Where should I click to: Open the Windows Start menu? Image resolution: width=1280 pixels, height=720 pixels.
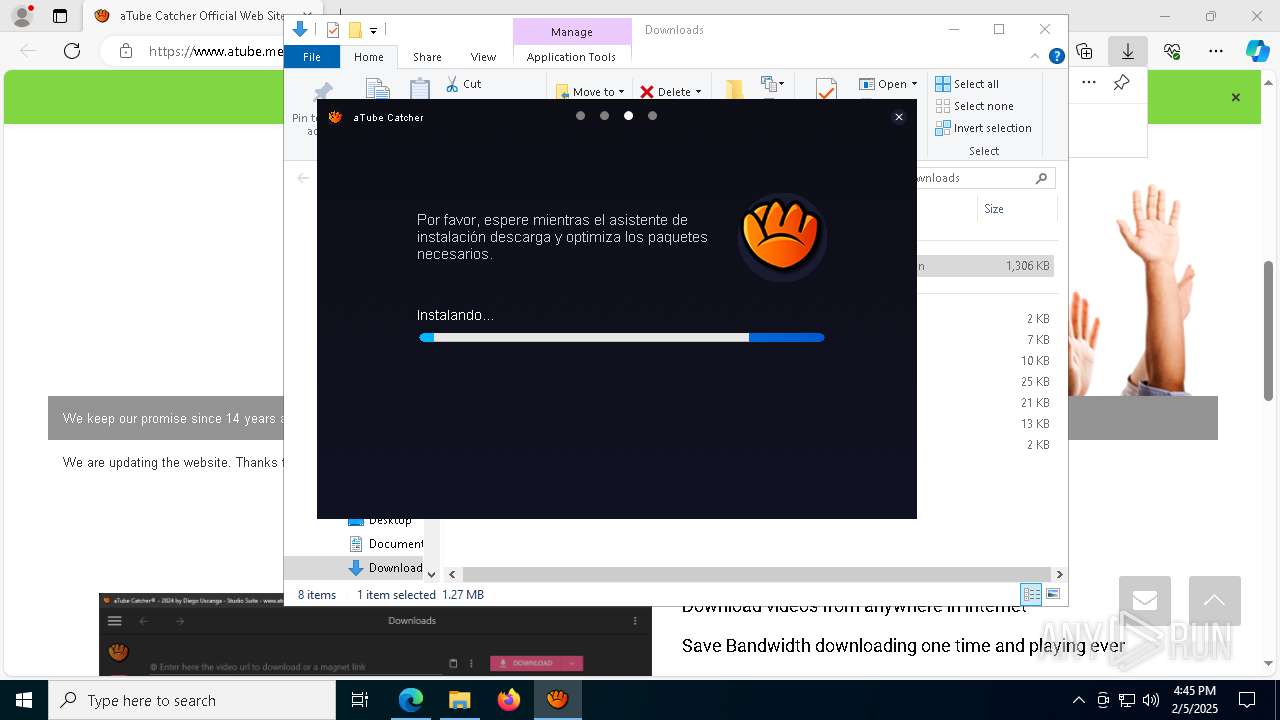[x=23, y=700]
